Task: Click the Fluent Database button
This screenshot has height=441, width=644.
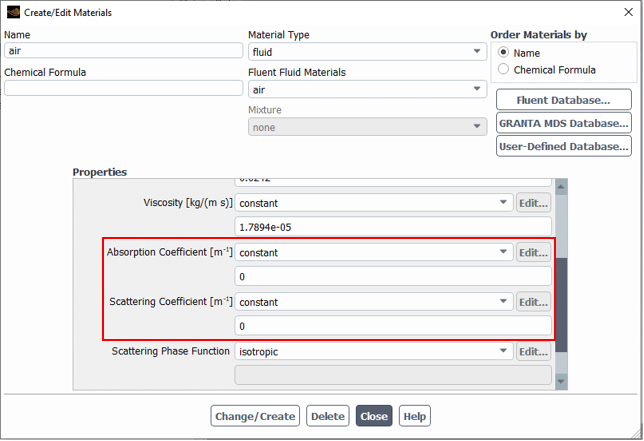Action: point(564,100)
